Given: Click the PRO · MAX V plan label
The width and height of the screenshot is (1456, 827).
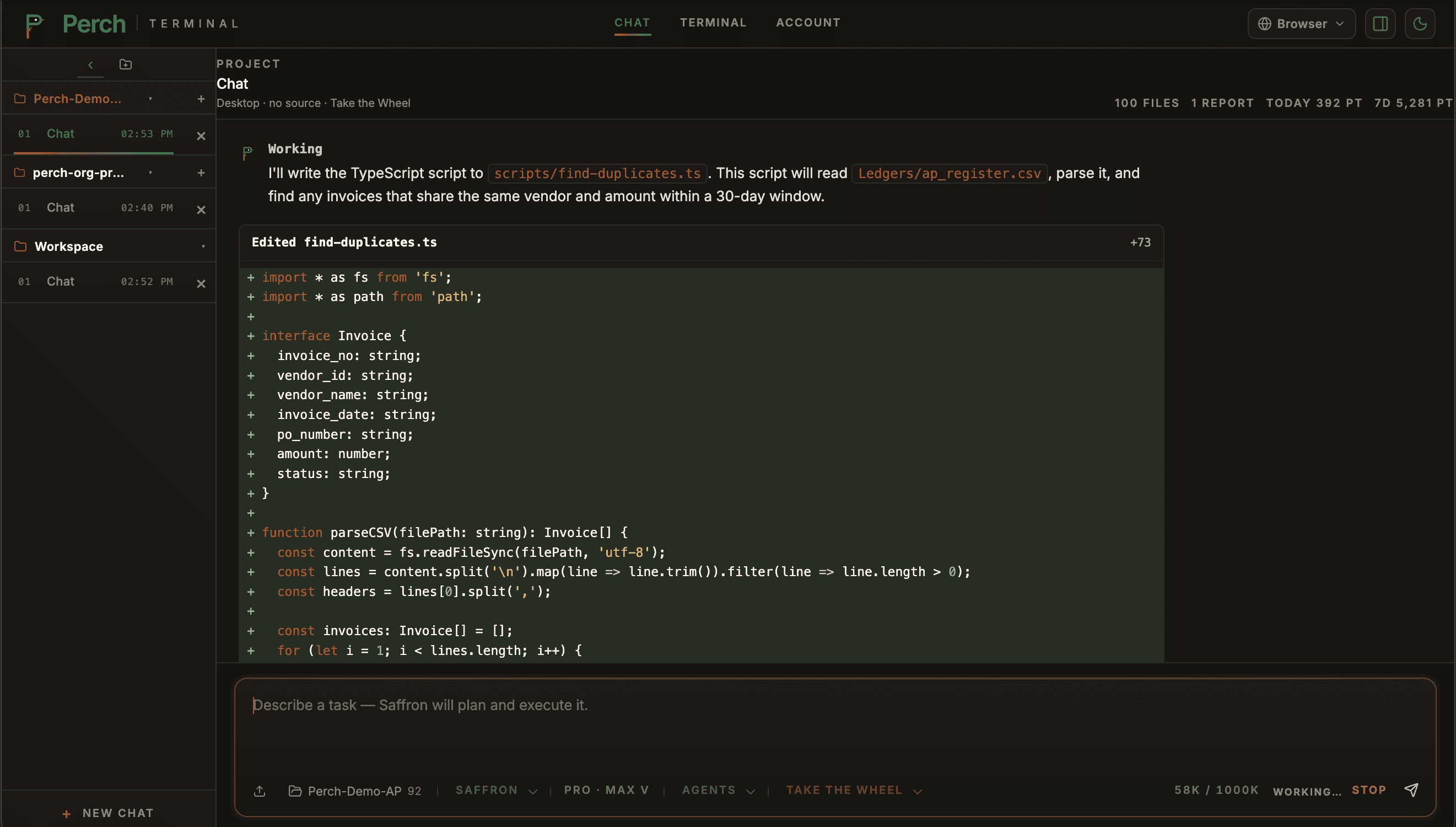Looking at the screenshot, I should tap(606, 790).
